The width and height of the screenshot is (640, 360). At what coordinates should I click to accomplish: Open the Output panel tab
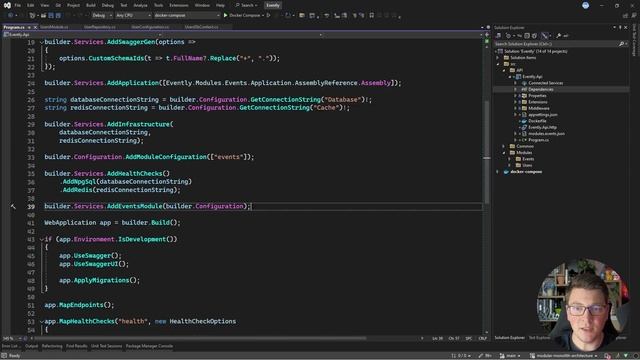(31, 346)
